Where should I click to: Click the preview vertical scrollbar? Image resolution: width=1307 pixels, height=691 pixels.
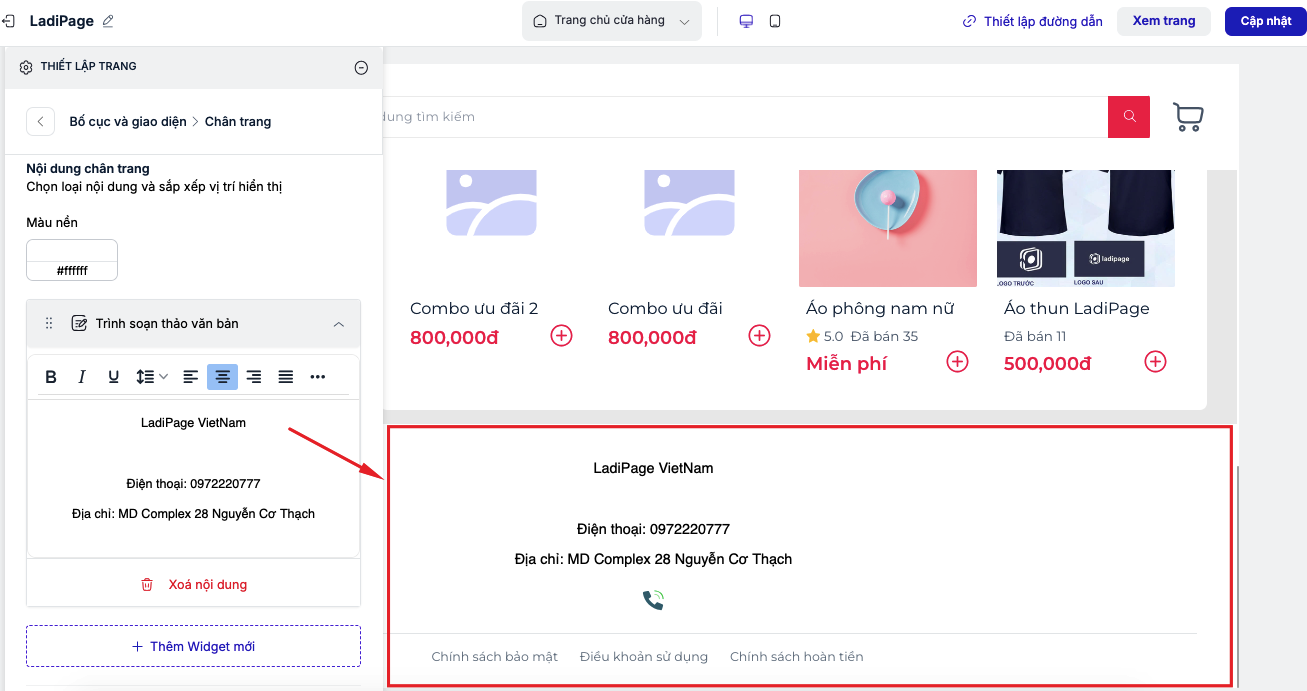1238,575
